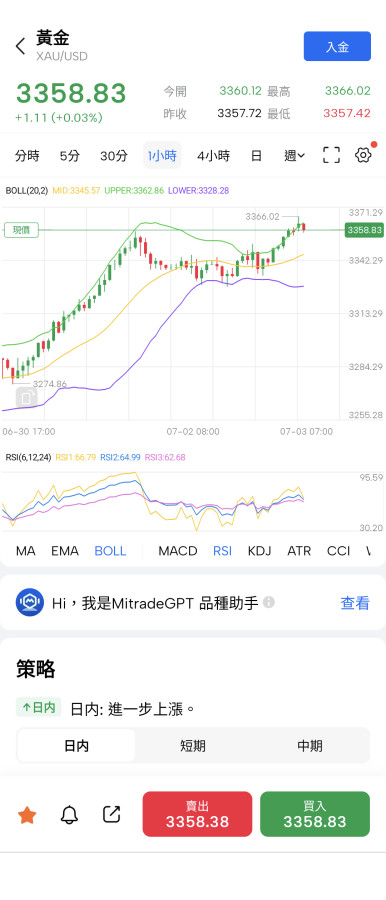Tap the UPPER:3362.86 legend value
Screen dimensions: 386x900
[134, 190]
